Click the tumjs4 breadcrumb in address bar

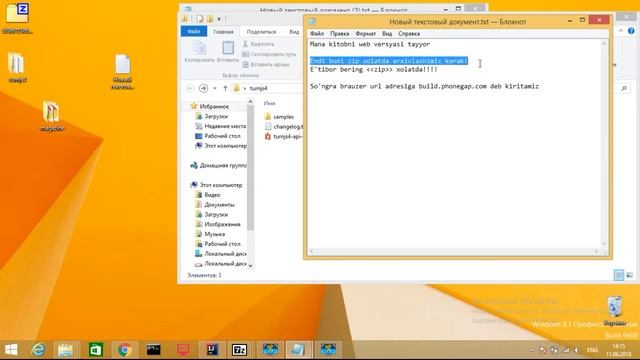(258, 88)
